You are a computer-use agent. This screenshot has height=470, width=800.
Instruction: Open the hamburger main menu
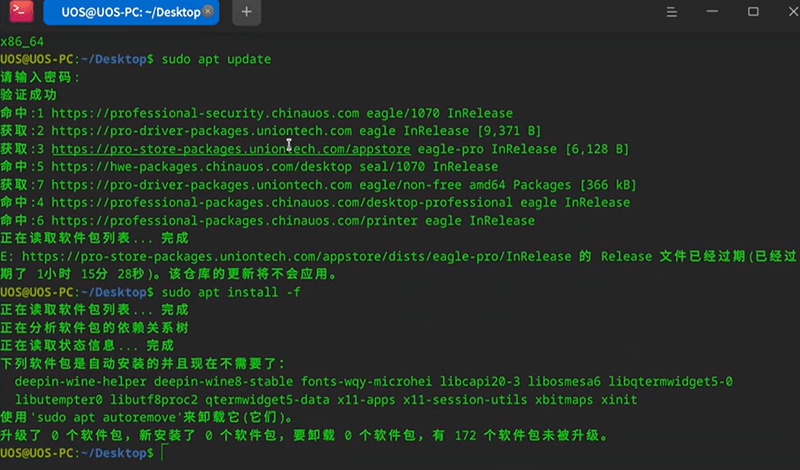tap(671, 12)
